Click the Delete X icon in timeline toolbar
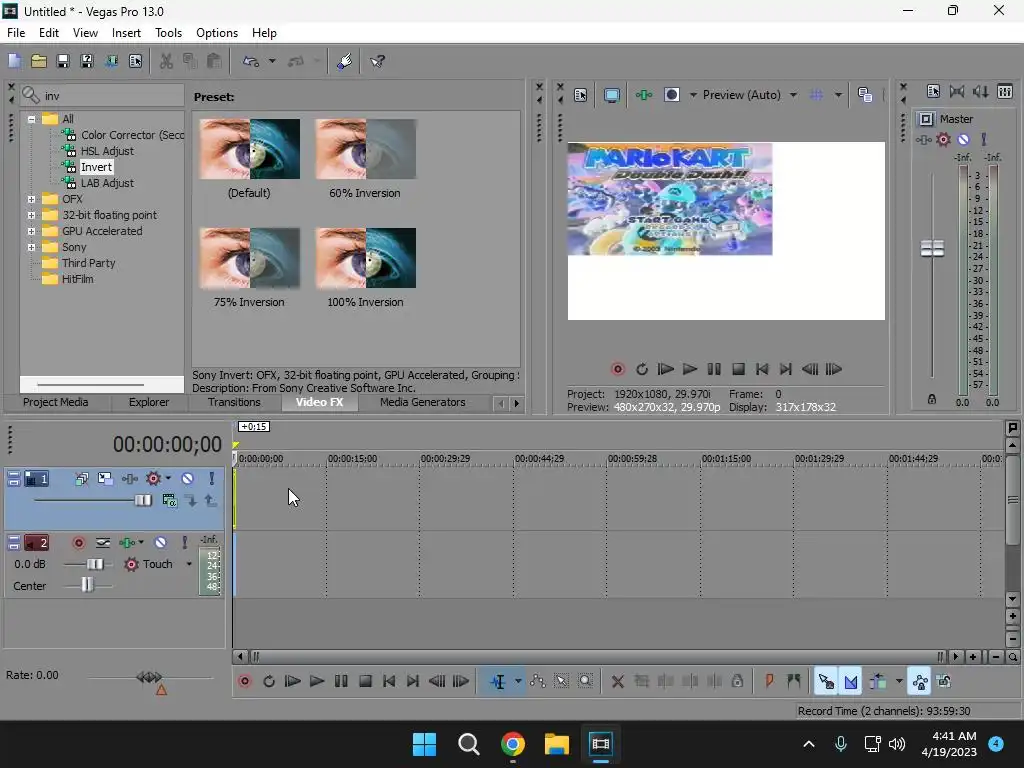1024x768 pixels. click(x=617, y=682)
